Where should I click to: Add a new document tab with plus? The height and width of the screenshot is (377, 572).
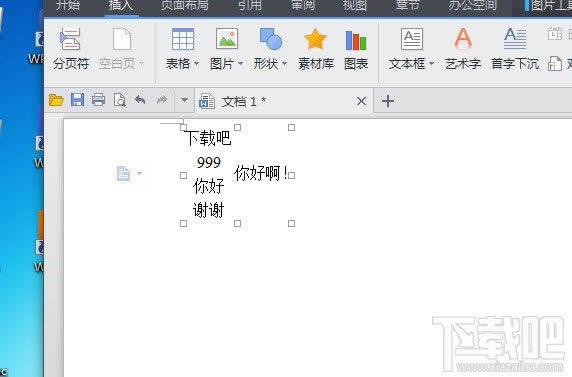tap(388, 101)
